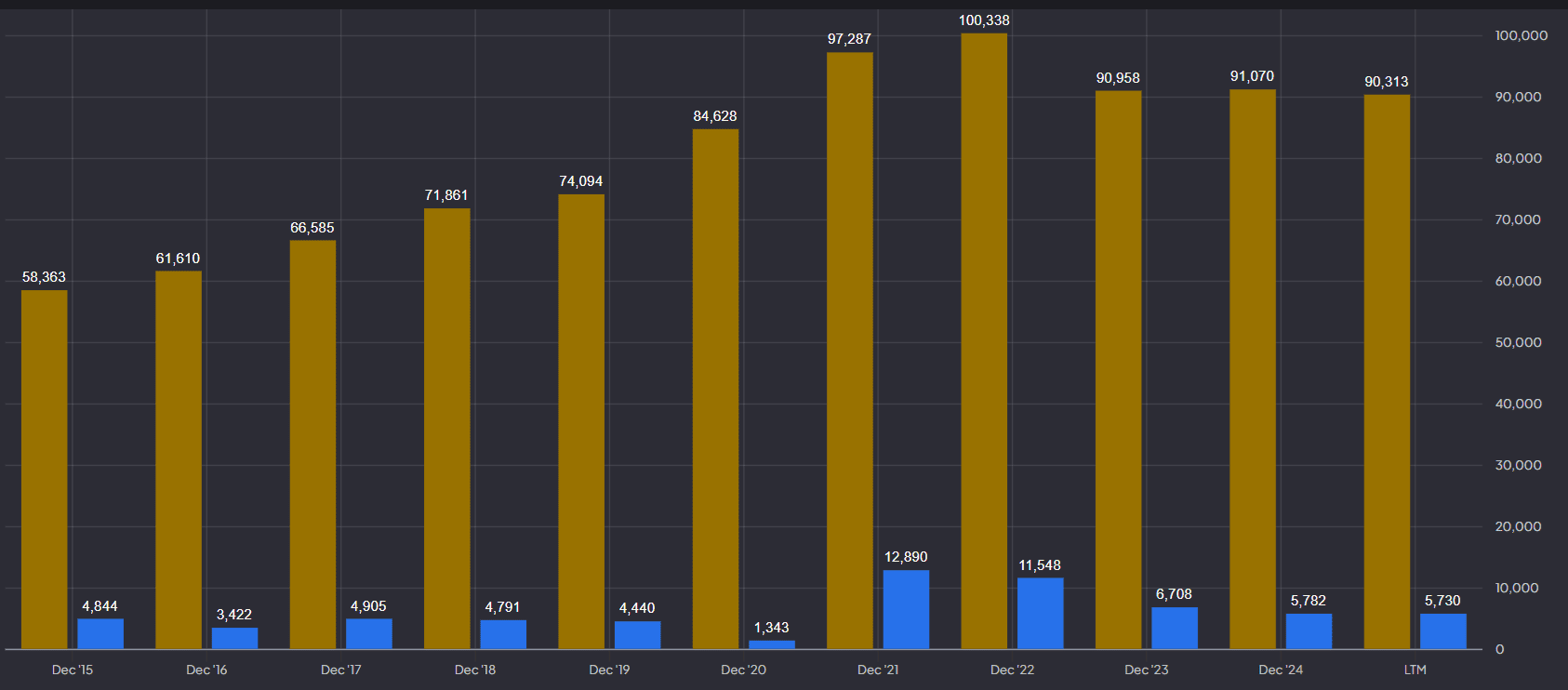This screenshot has width=1568, height=690.
Task: Select the blue Dec '21 bar labeled 12,890
Action: pos(906,609)
